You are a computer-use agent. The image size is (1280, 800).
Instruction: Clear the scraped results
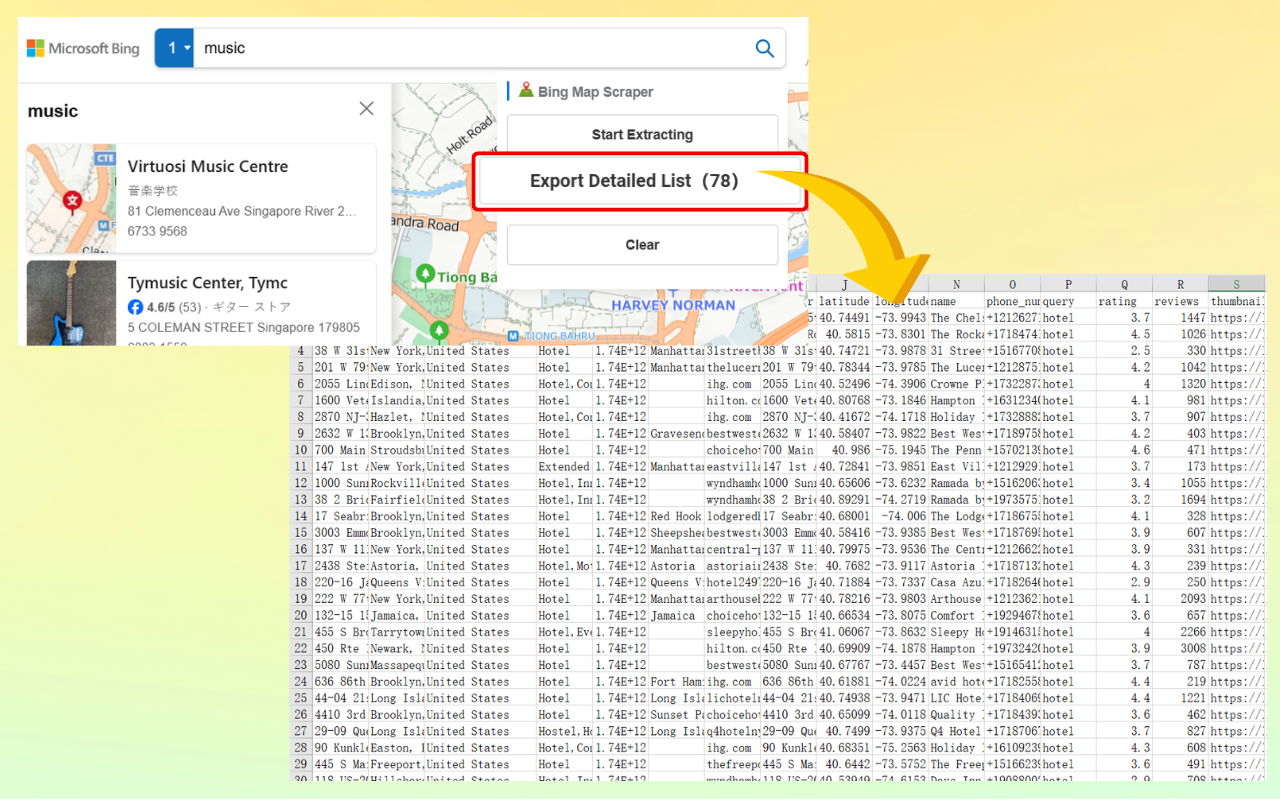pyautogui.click(x=641, y=244)
